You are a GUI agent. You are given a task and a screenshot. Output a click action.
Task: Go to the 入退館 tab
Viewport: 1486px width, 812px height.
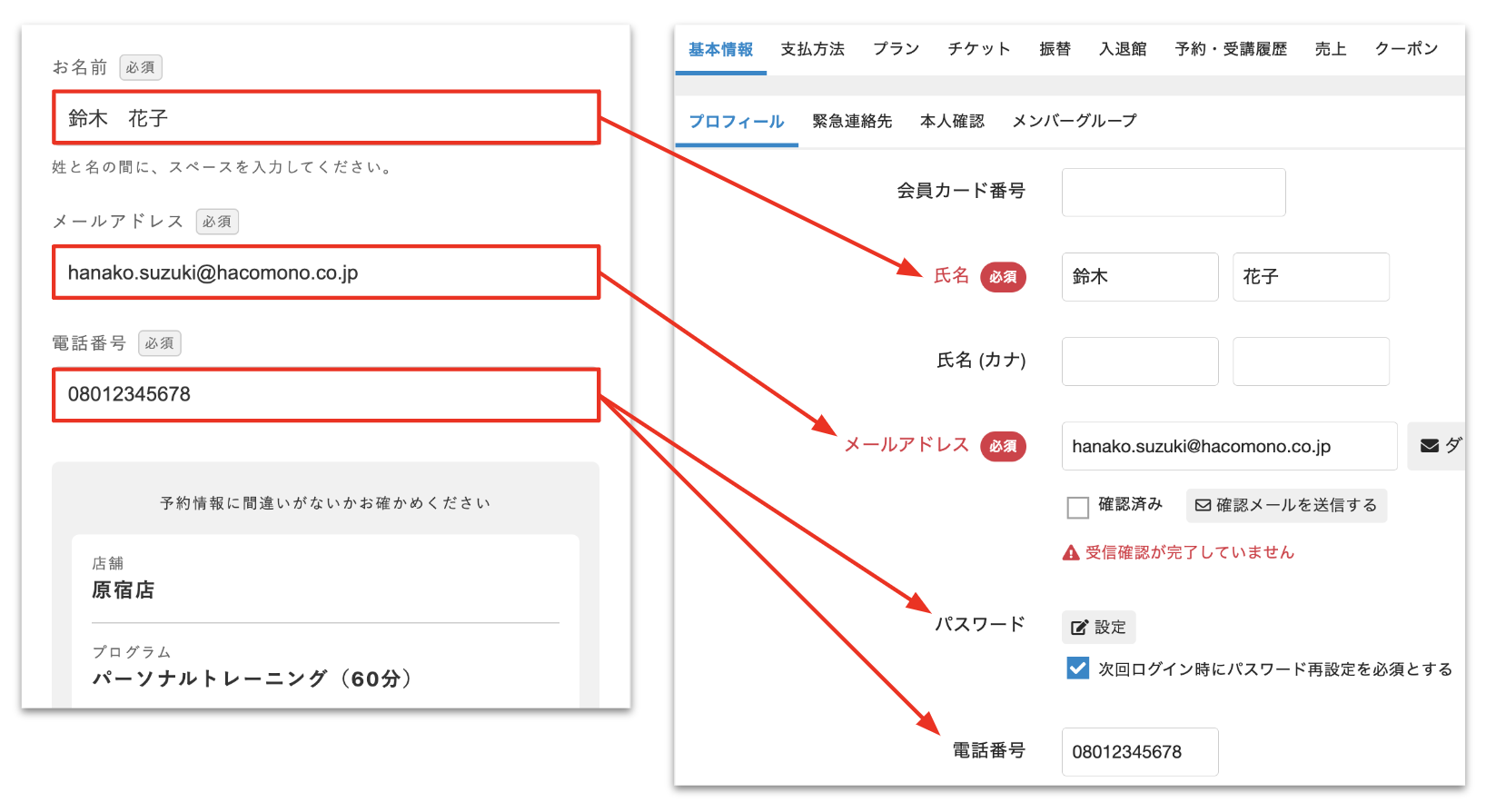tap(1122, 49)
